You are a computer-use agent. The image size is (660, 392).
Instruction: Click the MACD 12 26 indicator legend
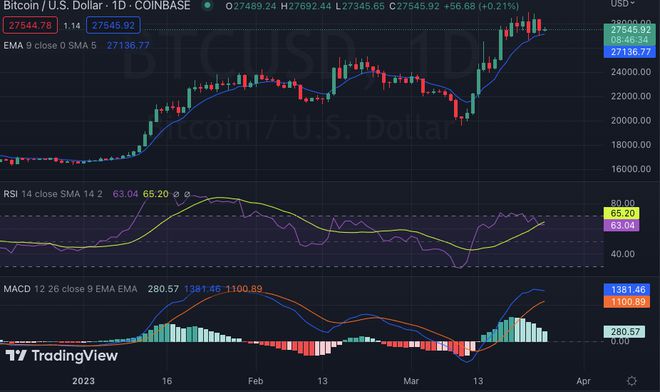pos(70,289)
